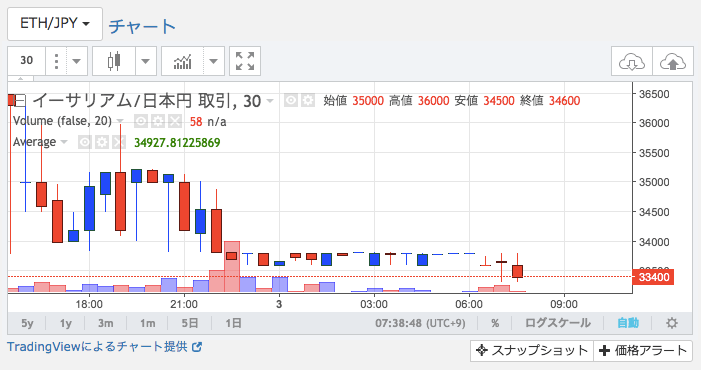Click the 30-minute interval button
The image size is (701, 370).
click(x=26, y=60)
